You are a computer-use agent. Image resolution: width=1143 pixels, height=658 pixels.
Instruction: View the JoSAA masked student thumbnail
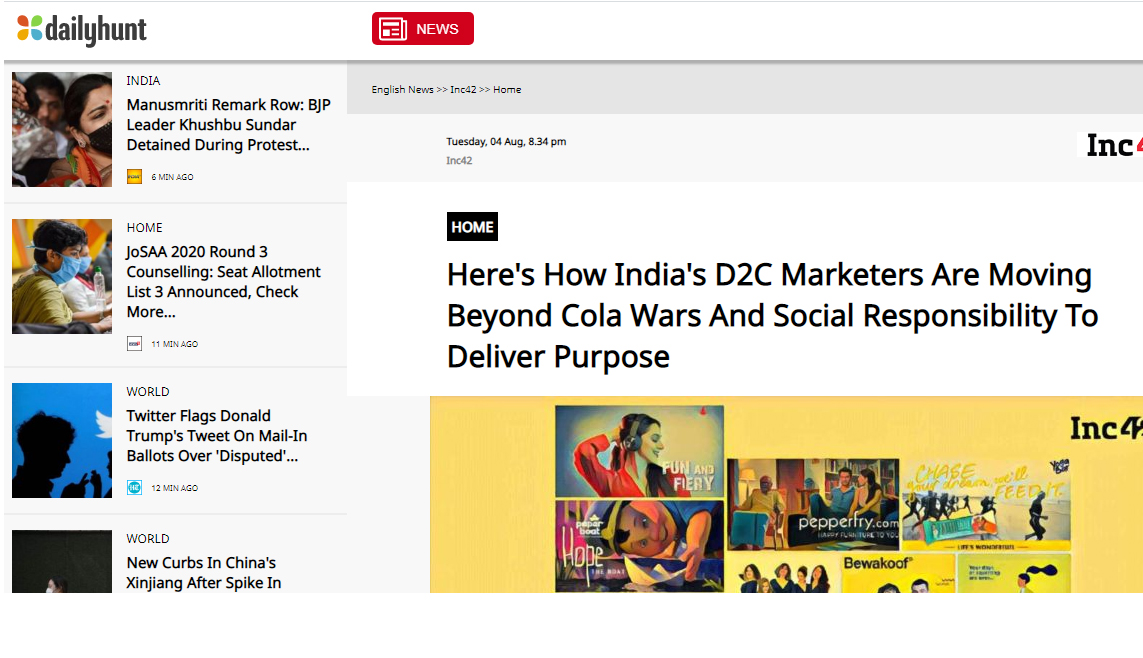pyautogui.click(x=62, y=277)
